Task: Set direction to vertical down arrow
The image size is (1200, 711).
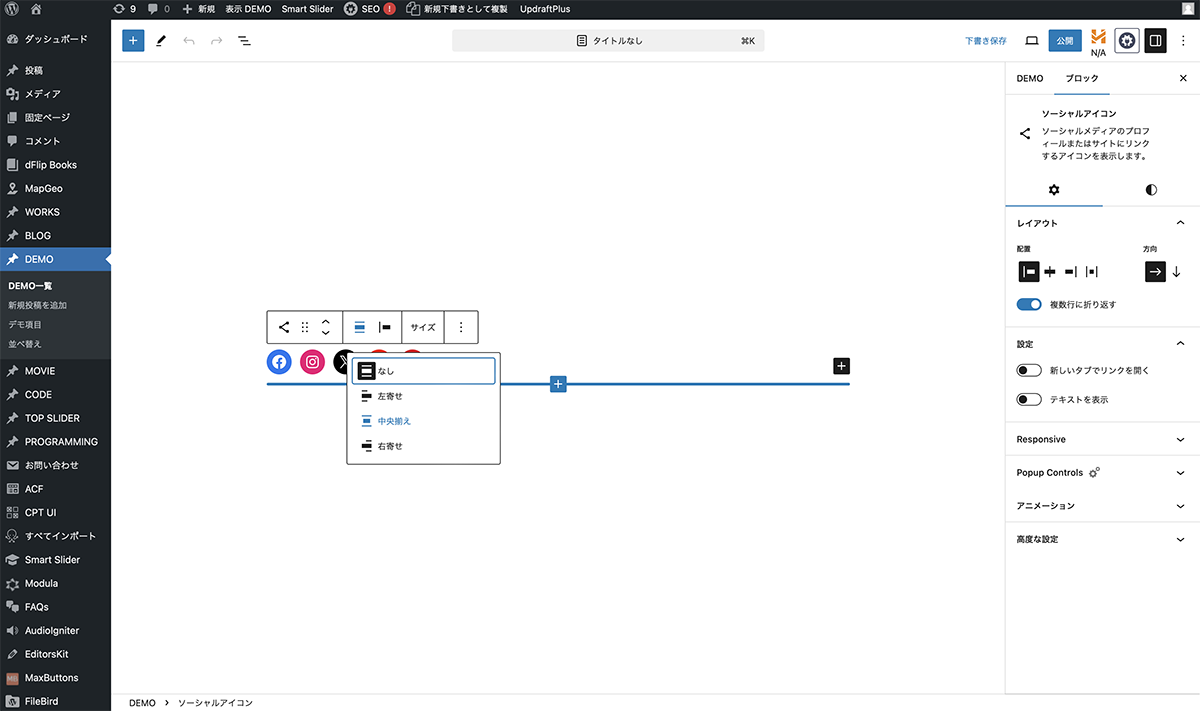Action: point(1176,272)
